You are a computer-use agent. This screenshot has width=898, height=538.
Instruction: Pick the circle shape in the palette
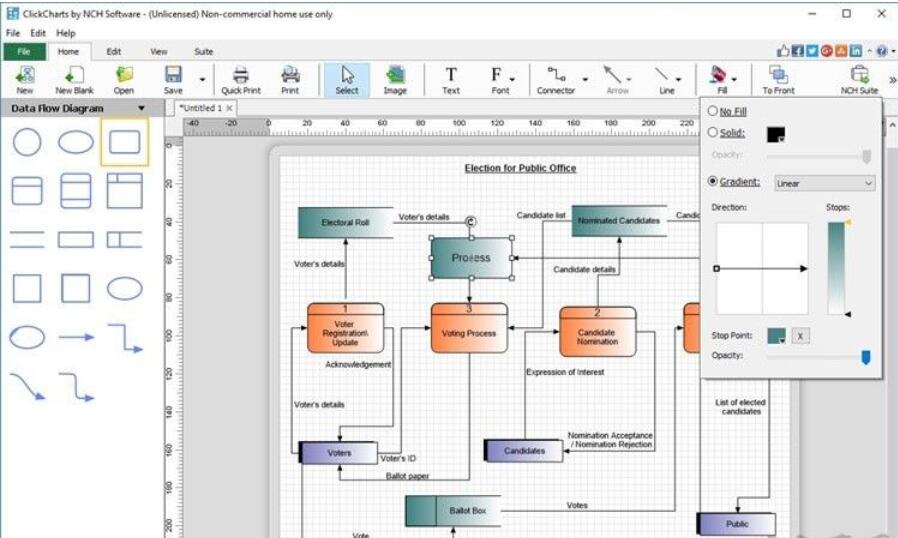point(27,142)
